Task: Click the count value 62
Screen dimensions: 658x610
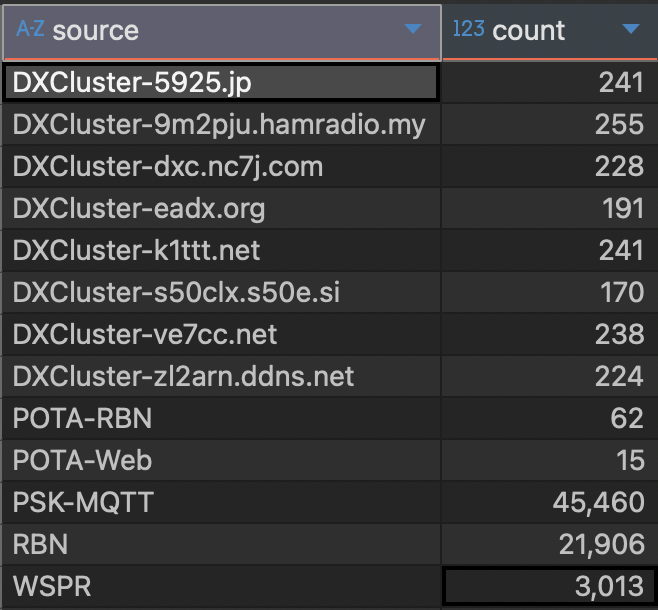Action: [x=627, y=418]
